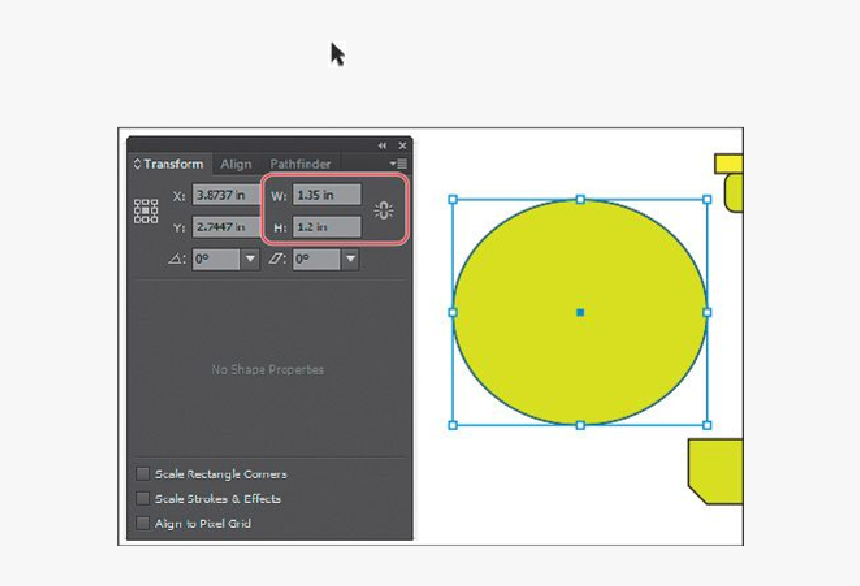Click the X position field
The height and width of the screenshot is (586, 860).
pos(225,195)
